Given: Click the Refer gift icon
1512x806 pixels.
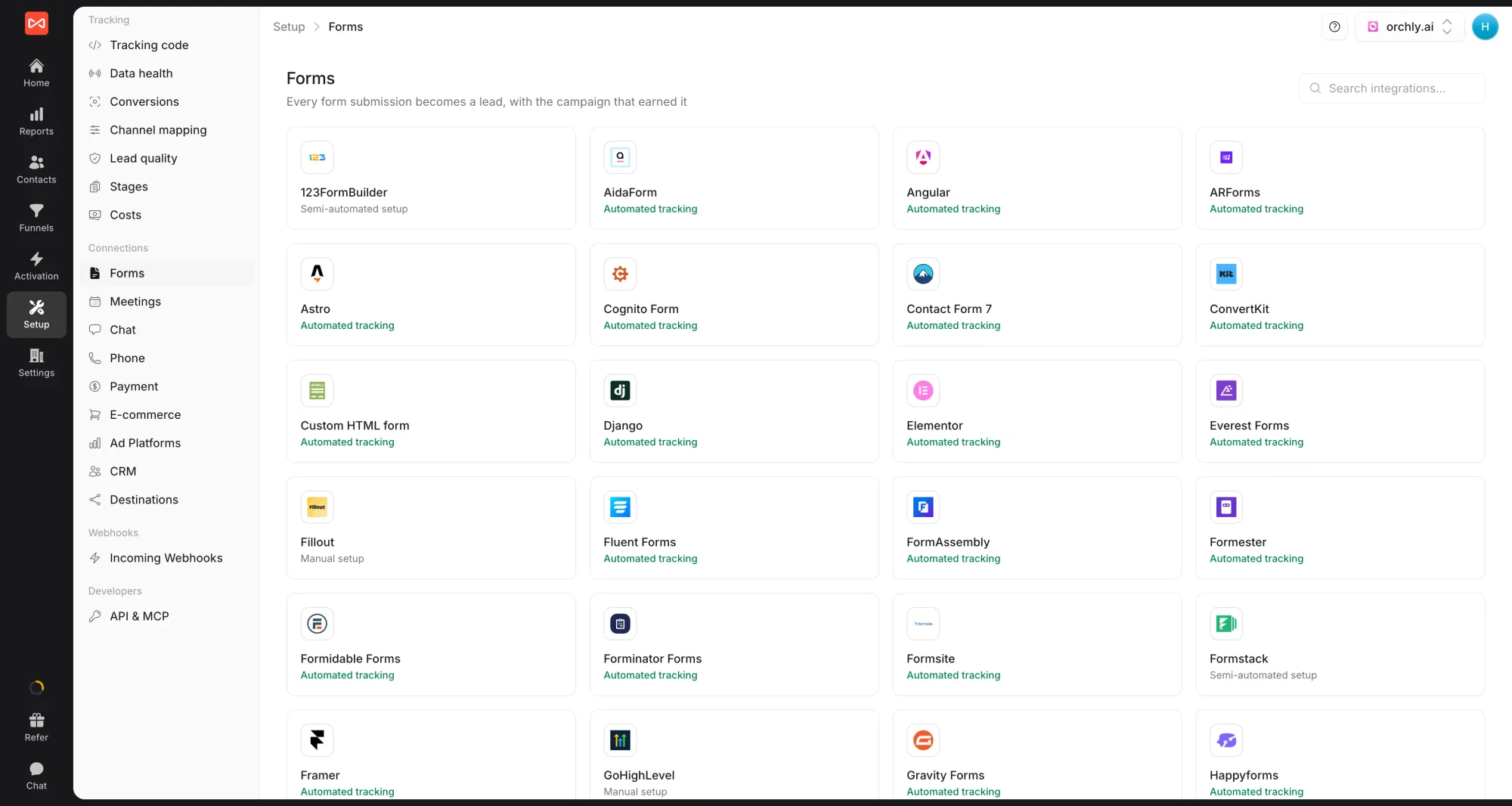Looking at the screenshot, I should click(x=36, y=720).
